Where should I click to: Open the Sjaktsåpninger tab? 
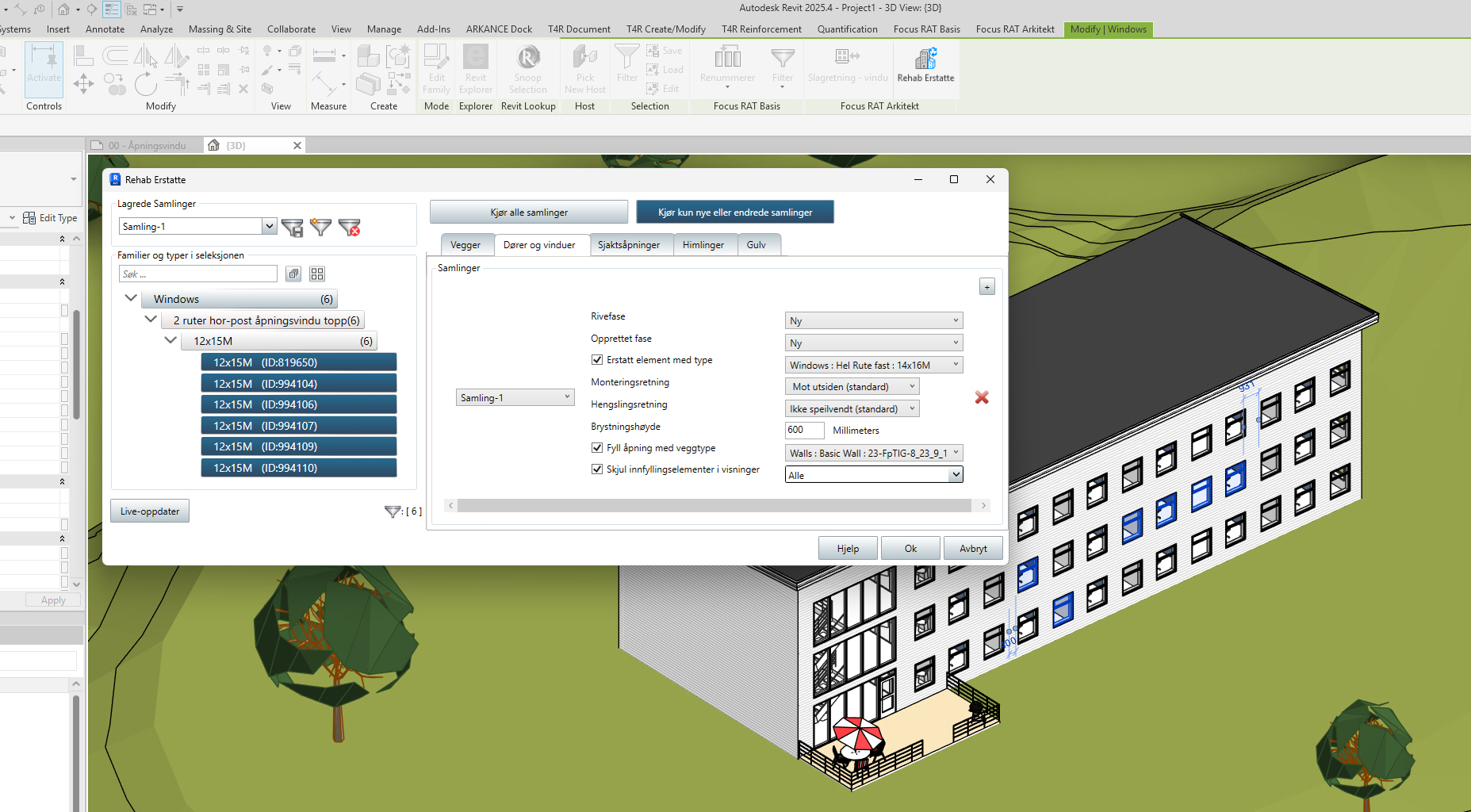click(x=628, y=245)
